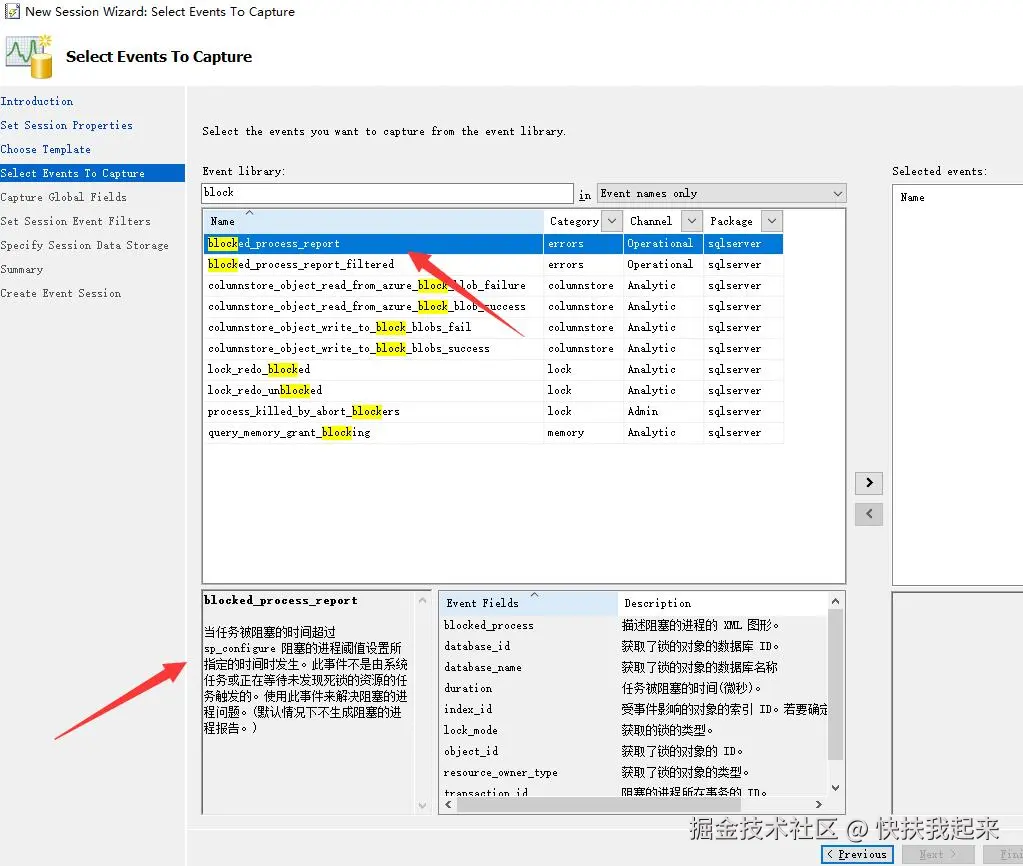The height and width of the screenshot is (866, 1023).
Task: Expand the 'Event names only' combo box
Action: 722,193
